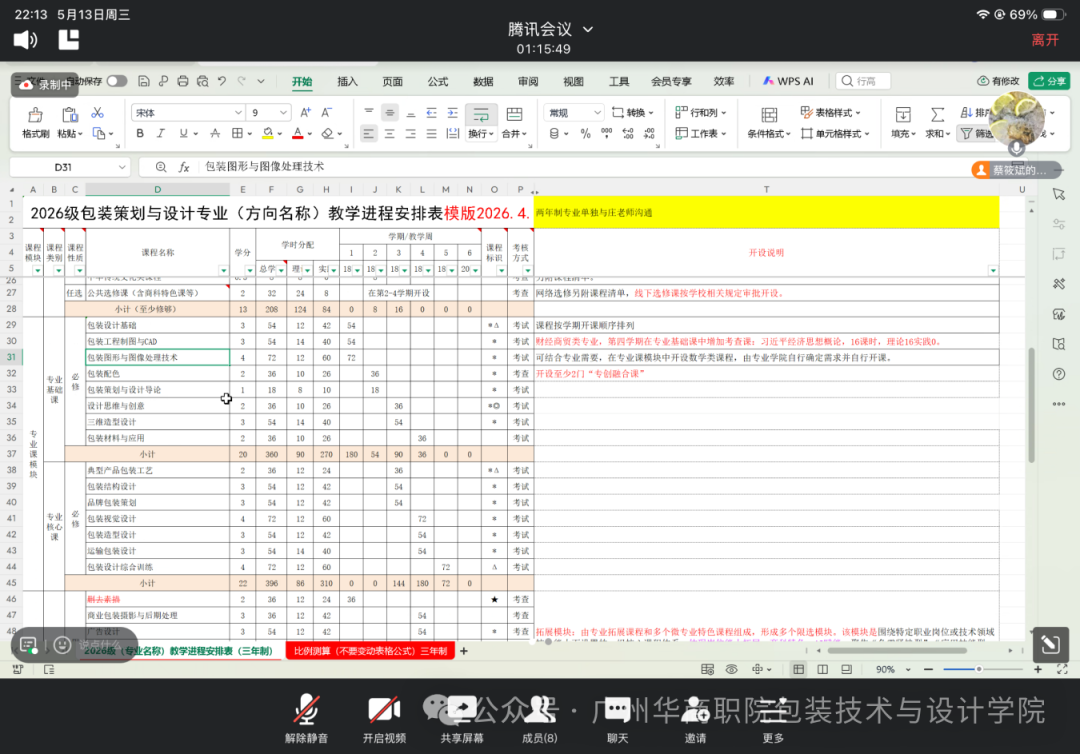This screenshot has width=1080, height=754.
Task: Open filter dropdown for 课程名称 column
Action: (x=223, y=271)
